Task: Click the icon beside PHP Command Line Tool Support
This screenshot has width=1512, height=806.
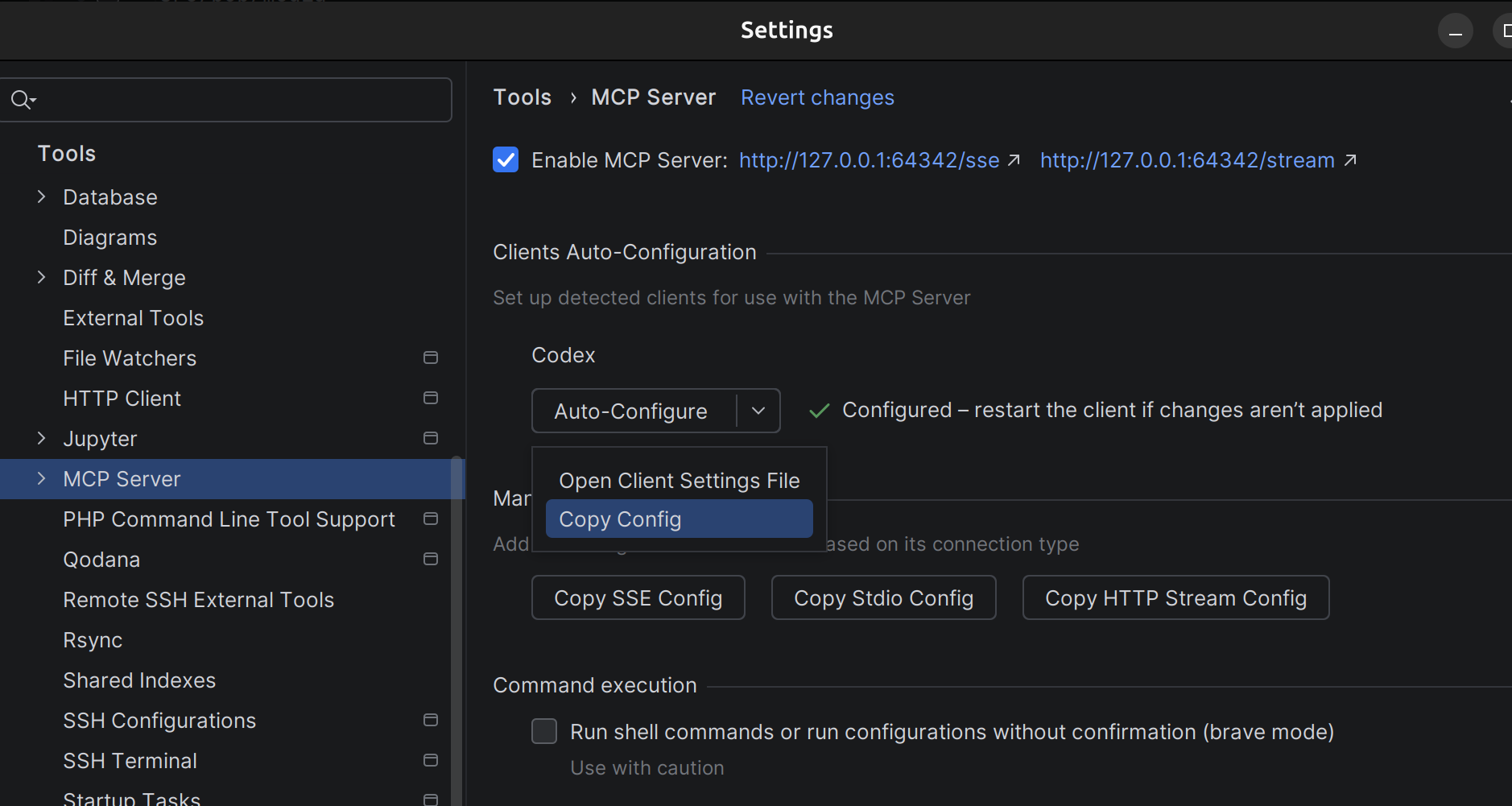Action: coord(431,519)
